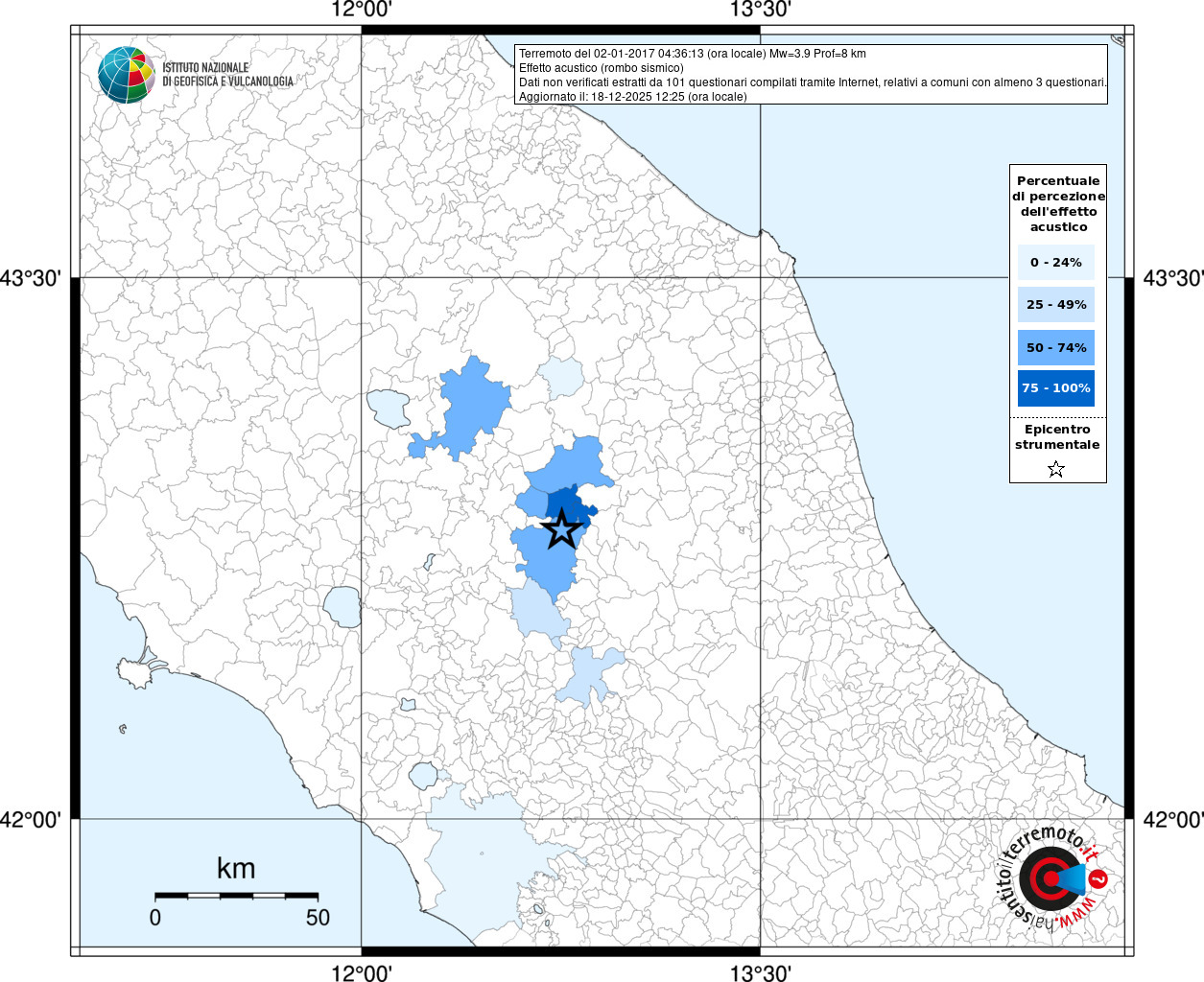Click the scale bar '0' value

coord(155,918)
